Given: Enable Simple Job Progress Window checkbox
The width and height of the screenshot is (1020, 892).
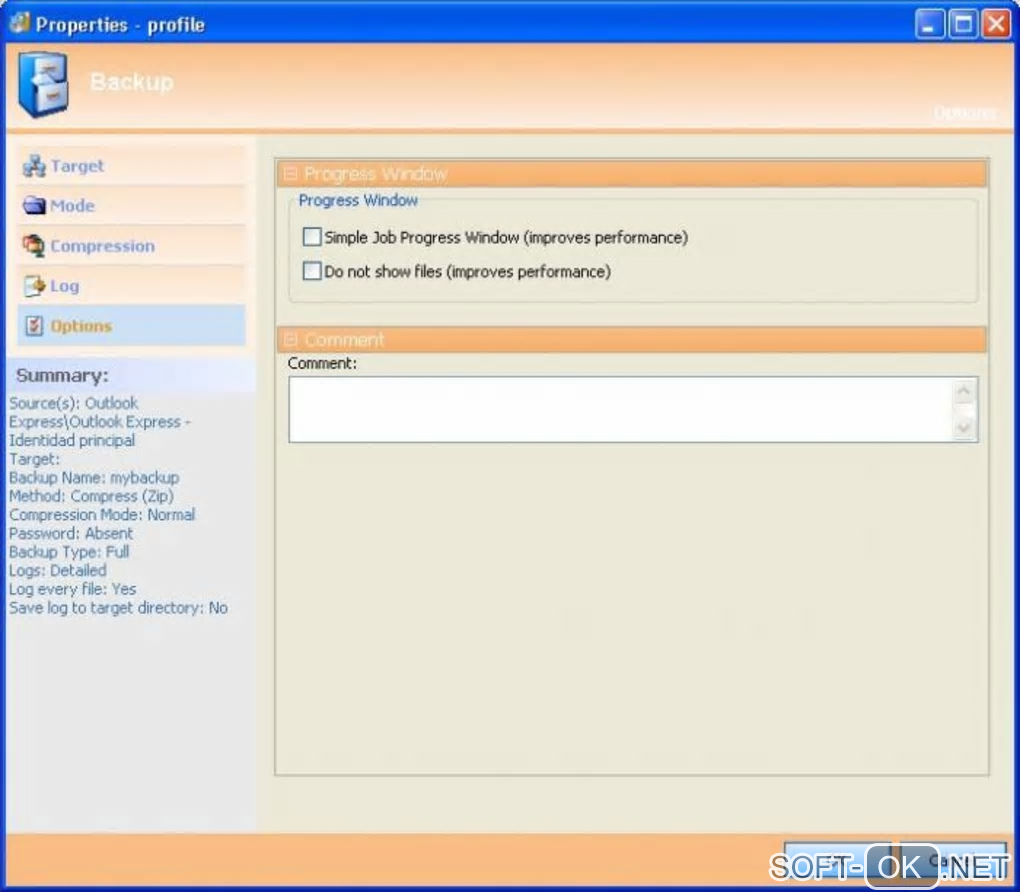Looking at the screenshot, I should pyautogui.click(x=312, y=237).
